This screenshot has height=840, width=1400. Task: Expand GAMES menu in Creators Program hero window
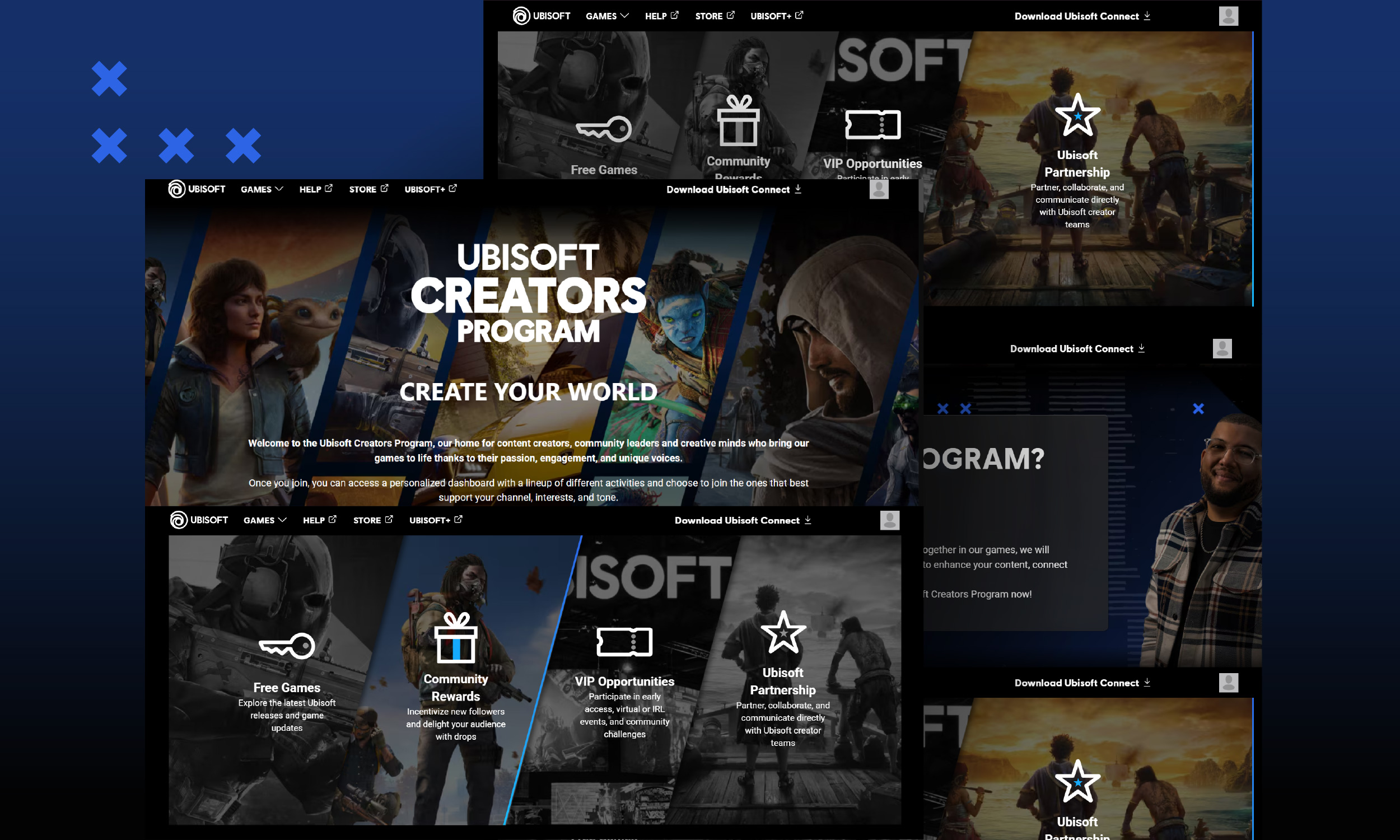262,189
